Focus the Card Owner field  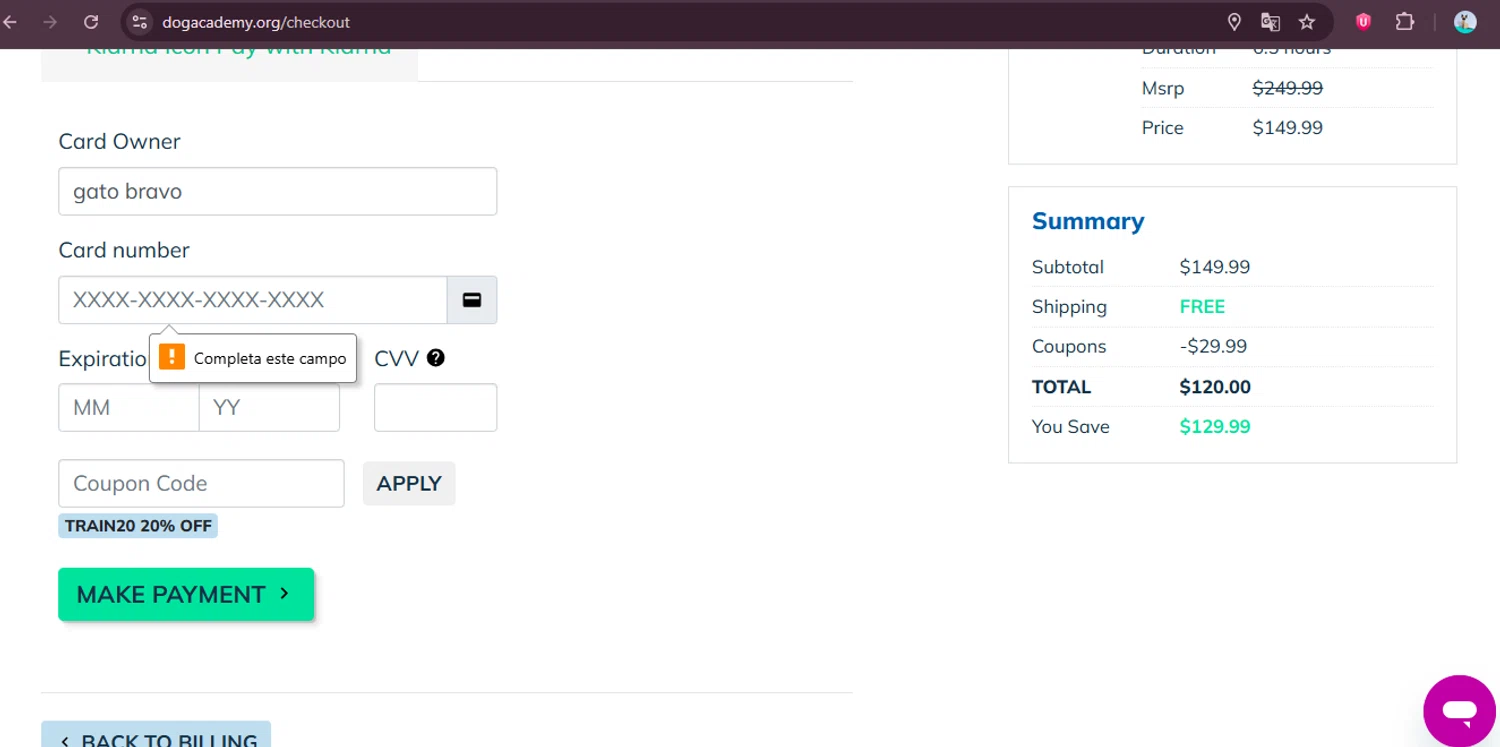coord(278,191)
